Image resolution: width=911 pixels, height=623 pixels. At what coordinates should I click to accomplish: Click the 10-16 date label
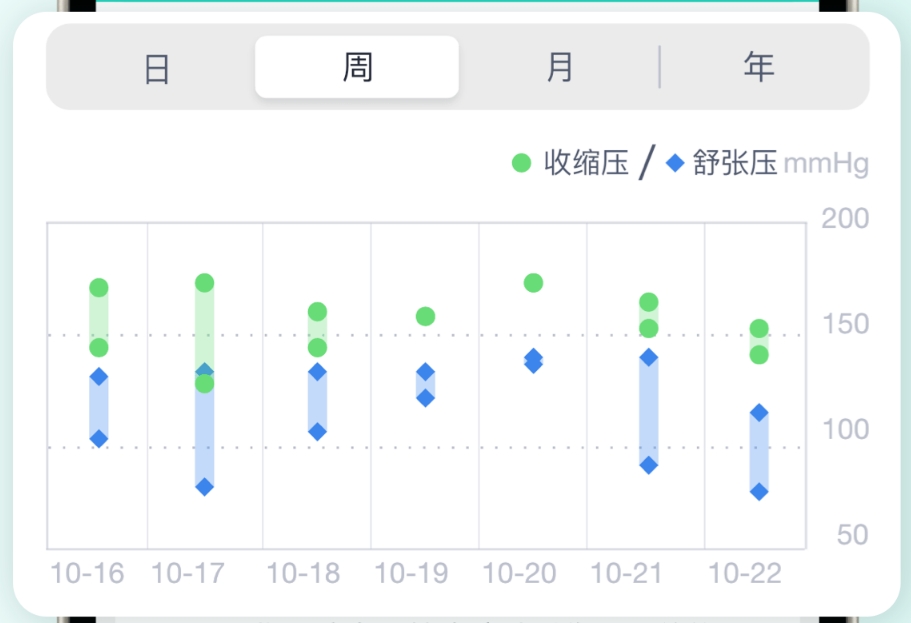click(x=88, y=574)
